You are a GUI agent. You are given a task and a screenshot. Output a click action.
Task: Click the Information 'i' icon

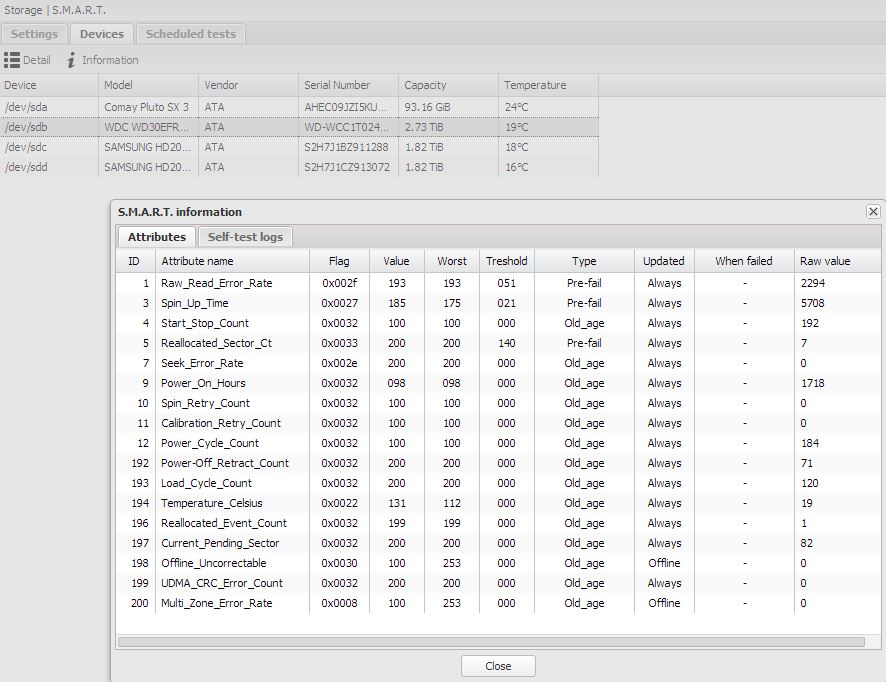(71, 60)
